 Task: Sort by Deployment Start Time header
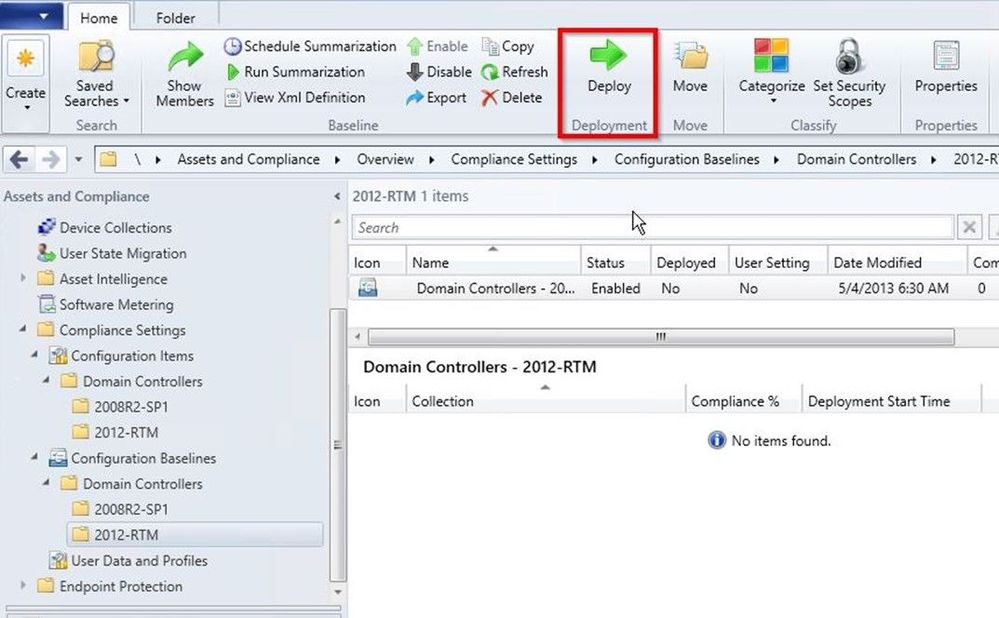click(891, 401)
